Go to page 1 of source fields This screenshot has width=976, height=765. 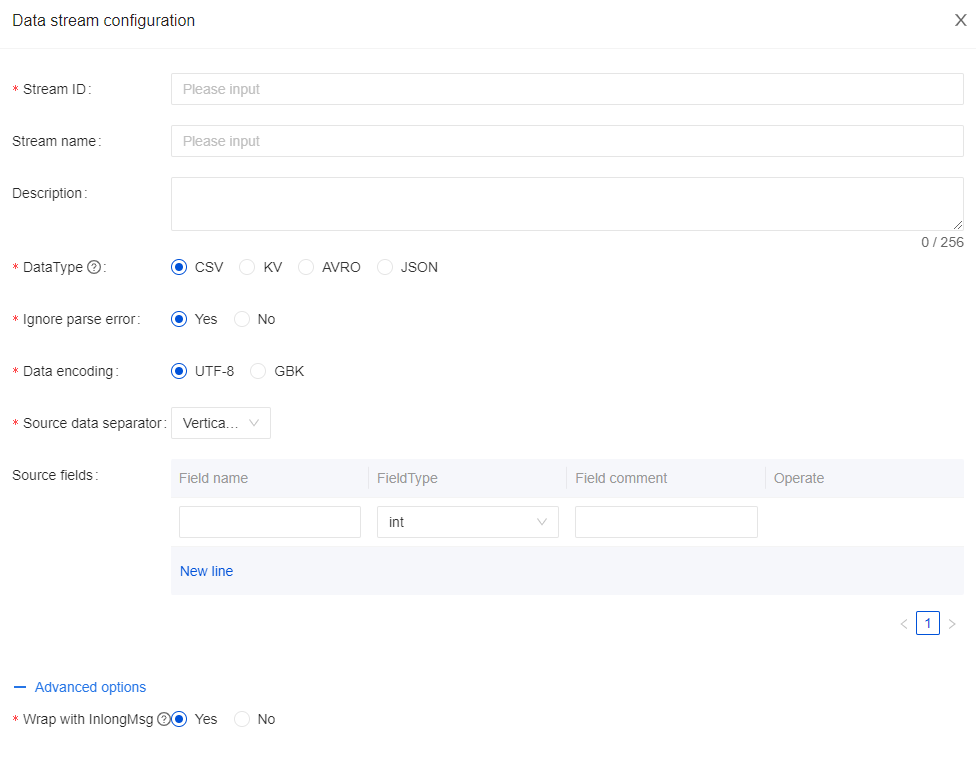[928, 624]
